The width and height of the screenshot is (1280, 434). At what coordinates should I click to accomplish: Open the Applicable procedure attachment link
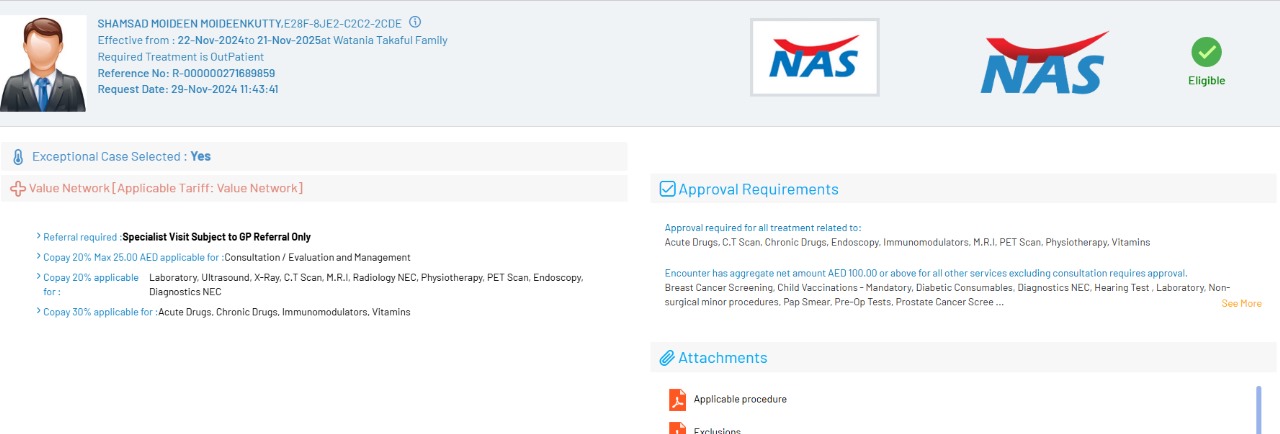(740, 399)
